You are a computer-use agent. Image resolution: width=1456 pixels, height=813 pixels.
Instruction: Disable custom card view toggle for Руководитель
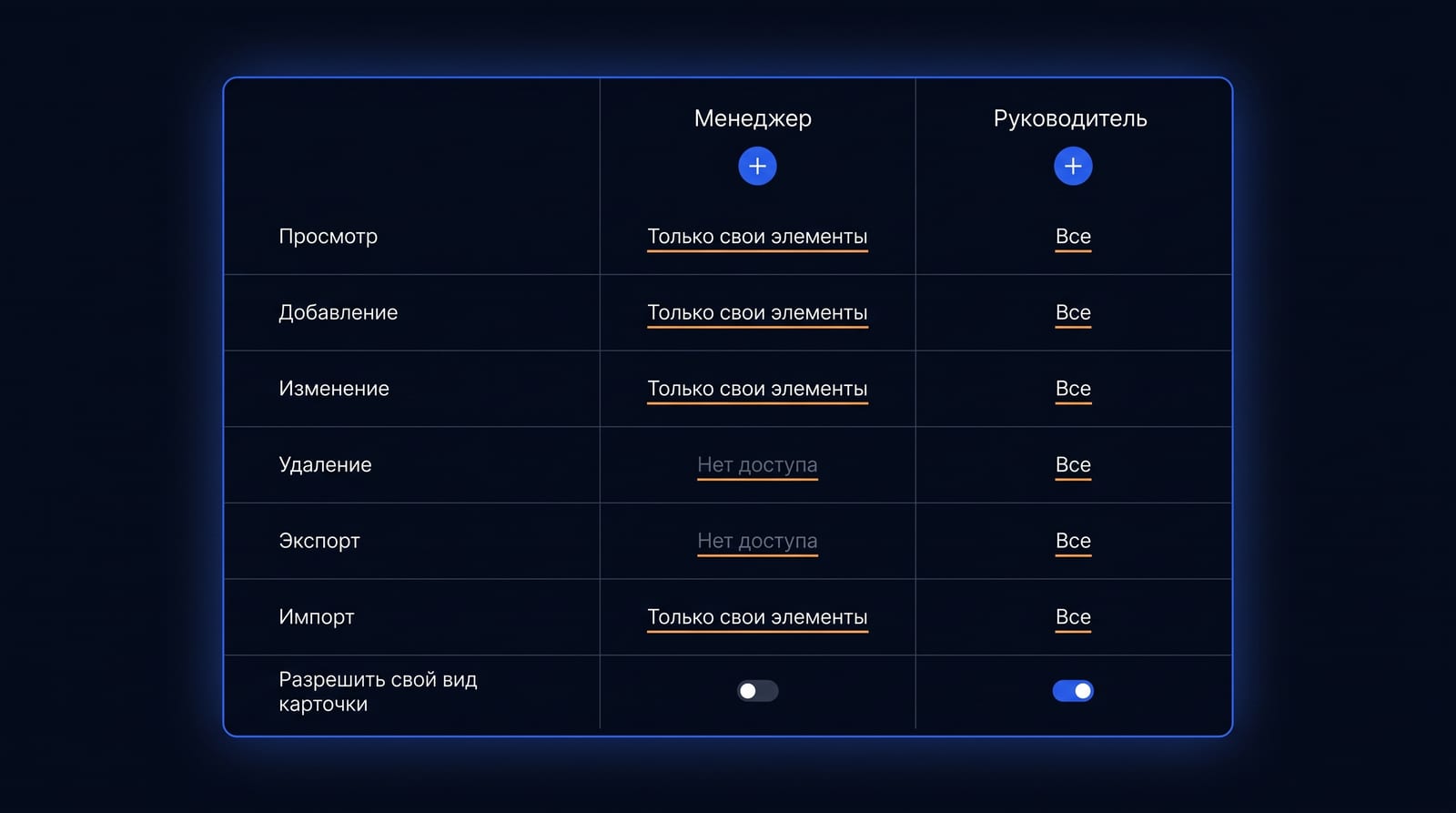(x=1073, y=691)
